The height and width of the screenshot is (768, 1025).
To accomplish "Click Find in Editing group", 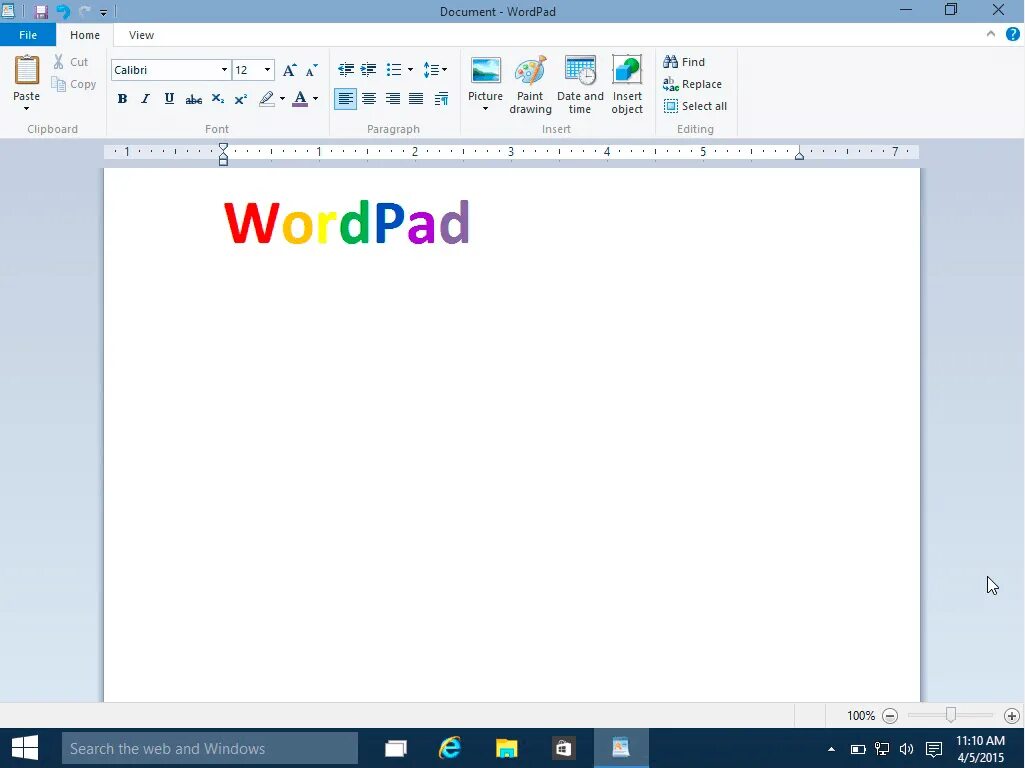I will pos(684,62).
